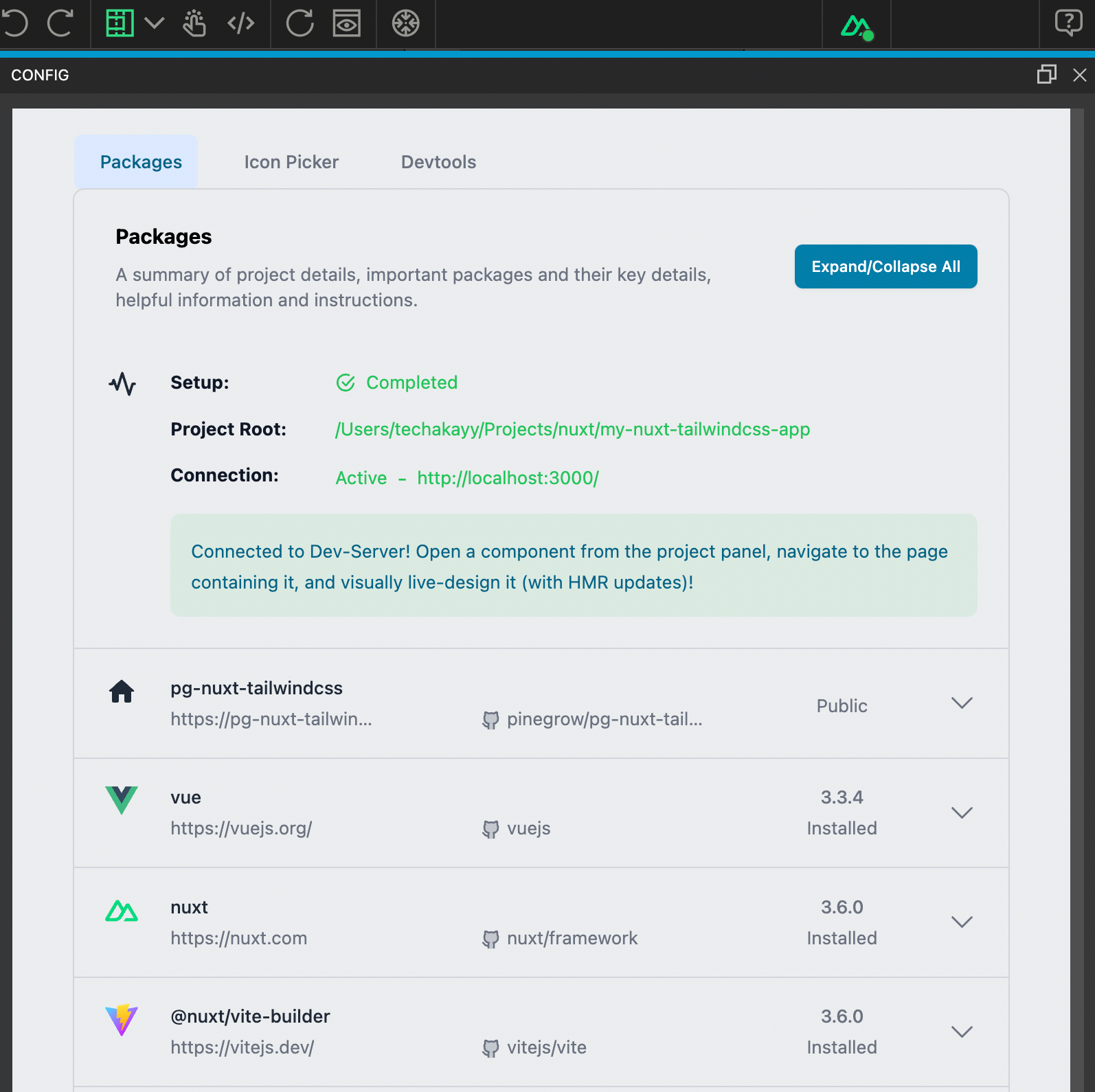Screen dimensions: 1095x1092
Task: Expand the nuxt package row chevron
Action: pyautogui.click(x=962, y=922)
